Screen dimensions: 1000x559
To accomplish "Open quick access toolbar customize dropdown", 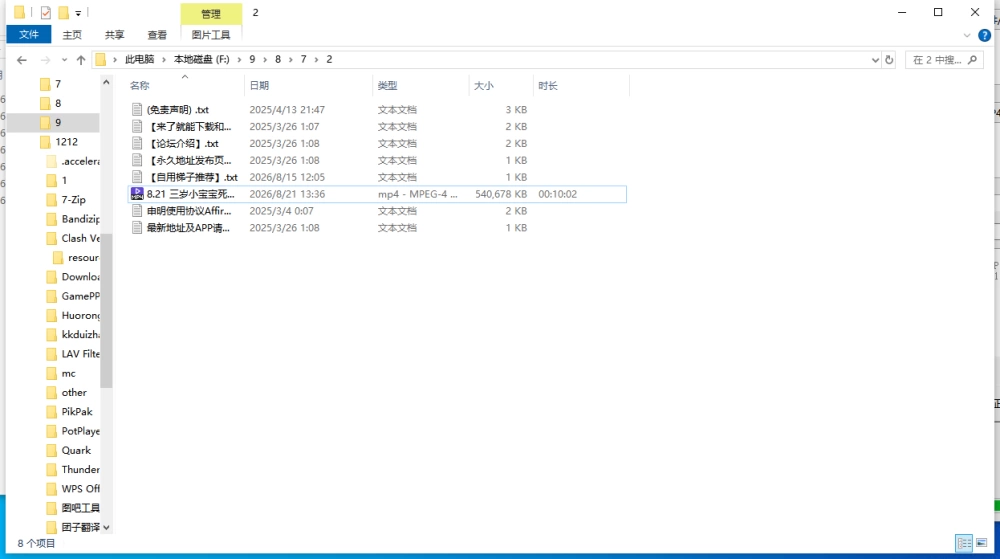I will 78,13.
